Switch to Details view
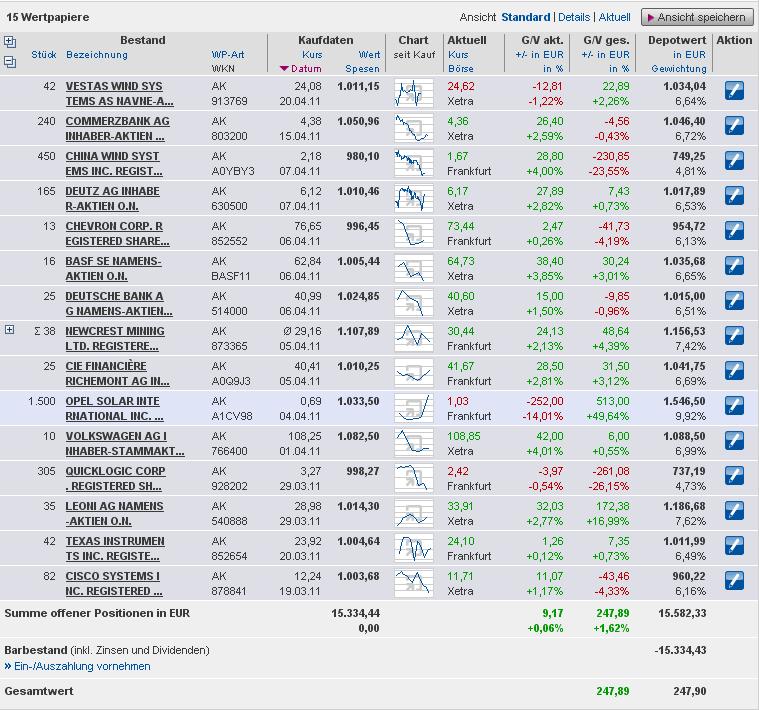Viewport: 759px width, 710px height. tap(574, 17)
